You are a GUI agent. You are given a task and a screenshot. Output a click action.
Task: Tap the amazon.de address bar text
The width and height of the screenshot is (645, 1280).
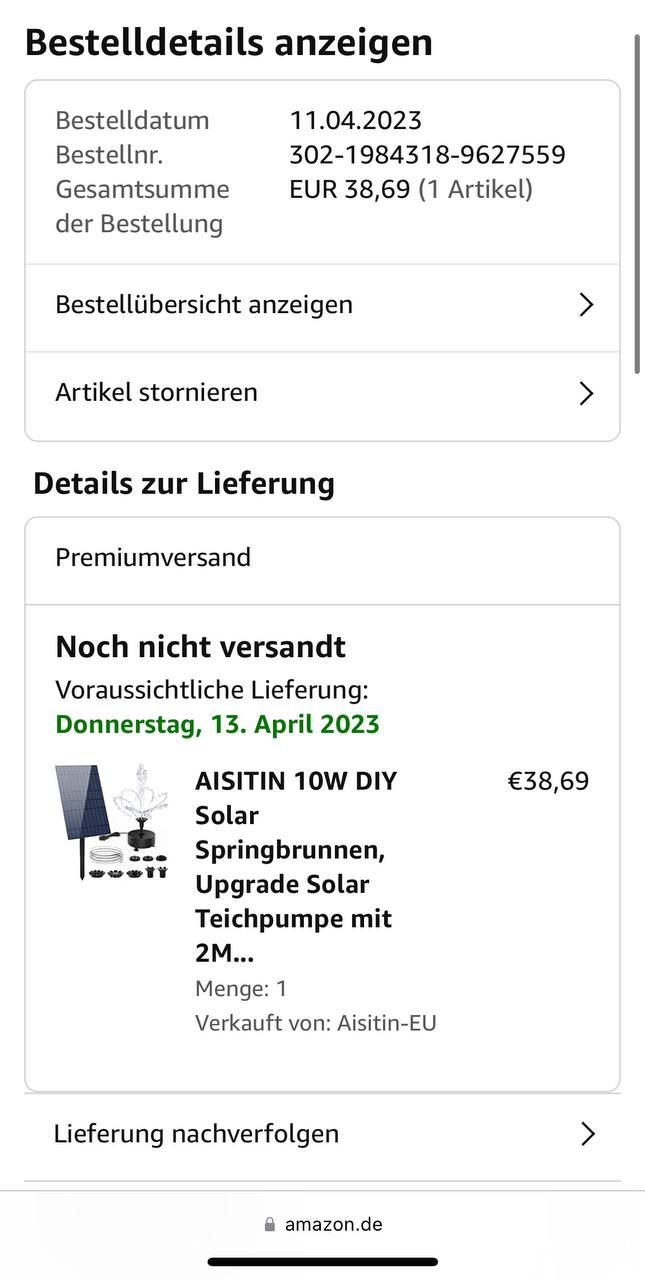tap(333, 1225)
